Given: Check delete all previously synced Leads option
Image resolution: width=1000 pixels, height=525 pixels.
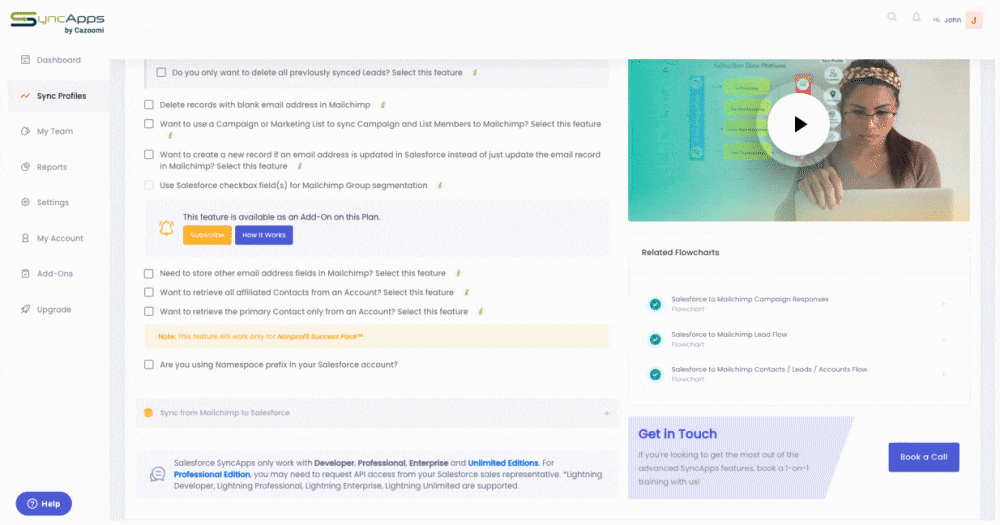Looking at the screenshot, I should click(161, 73).
